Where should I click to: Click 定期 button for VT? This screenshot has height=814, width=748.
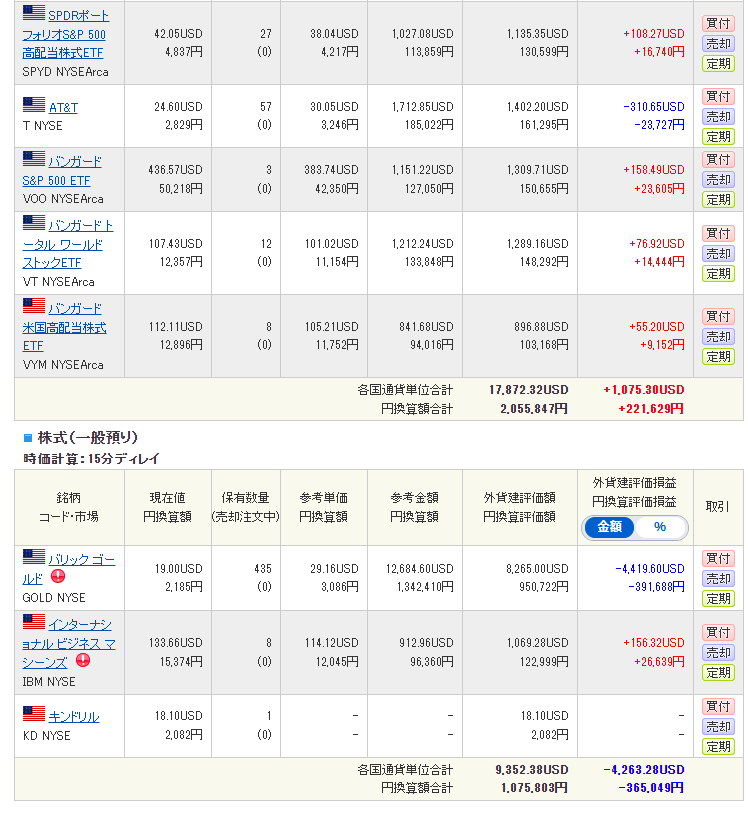tap(718, 274)
